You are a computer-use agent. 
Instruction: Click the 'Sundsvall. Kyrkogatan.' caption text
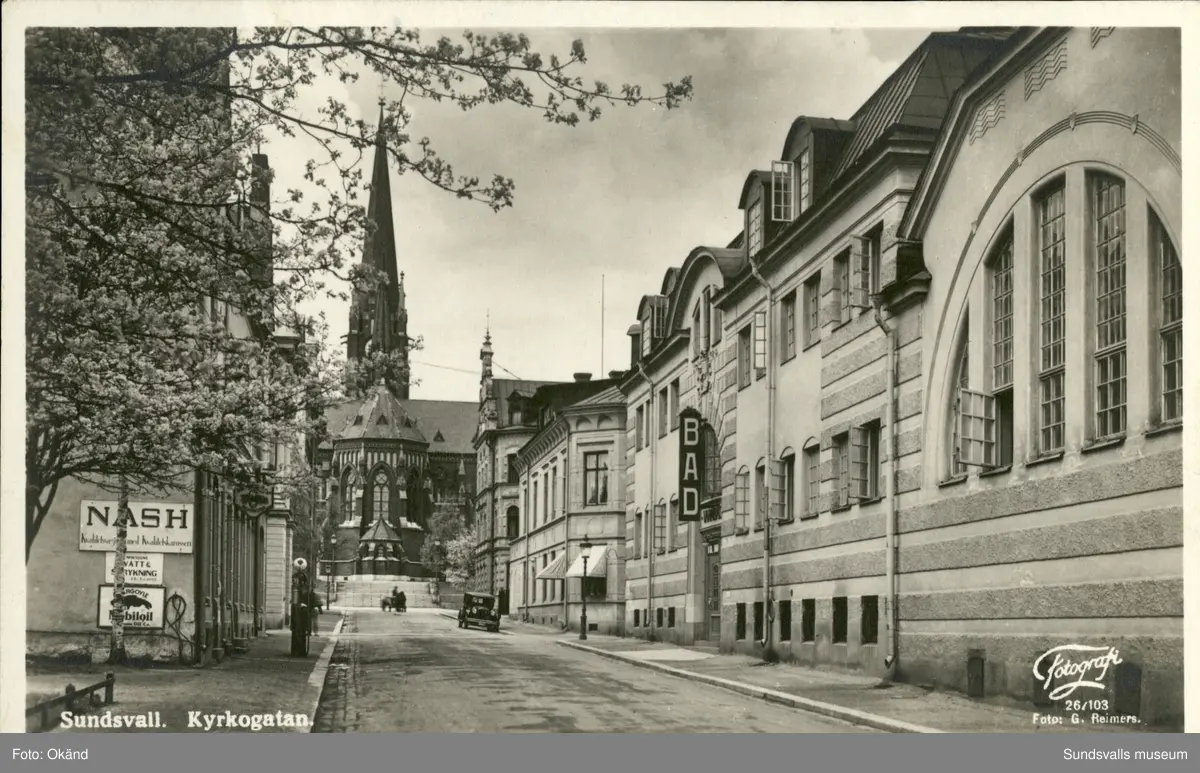click(x=186, y=719)
